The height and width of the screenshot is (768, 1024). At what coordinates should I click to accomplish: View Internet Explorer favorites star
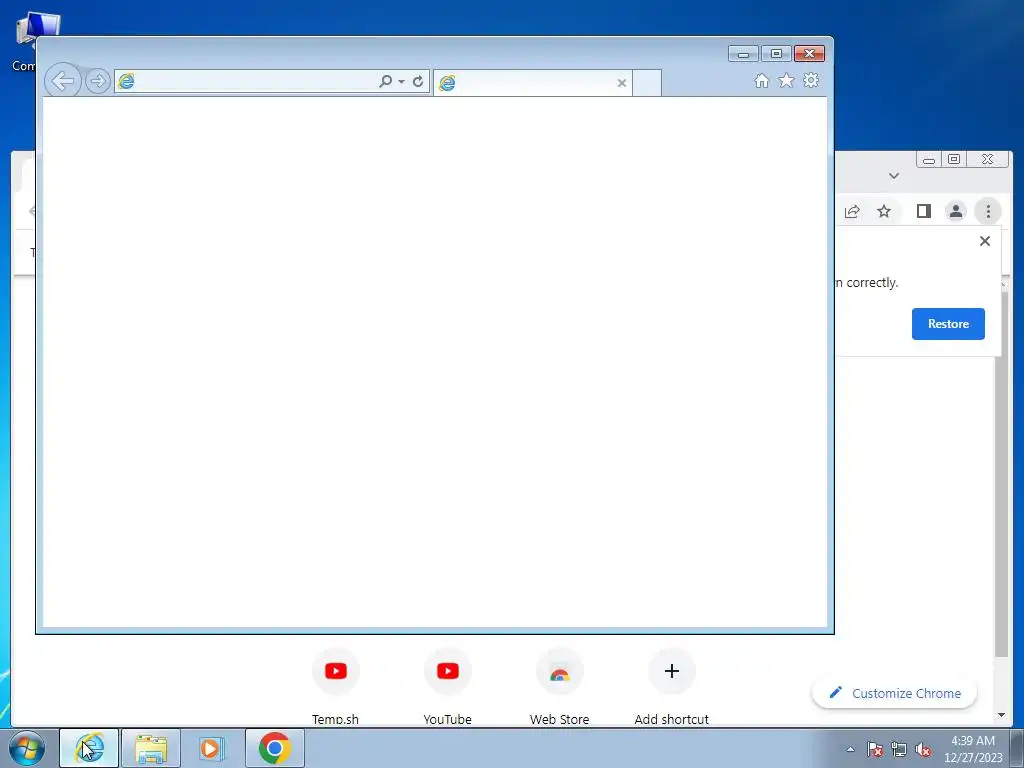pyautogui.click(x=786, y=80)
